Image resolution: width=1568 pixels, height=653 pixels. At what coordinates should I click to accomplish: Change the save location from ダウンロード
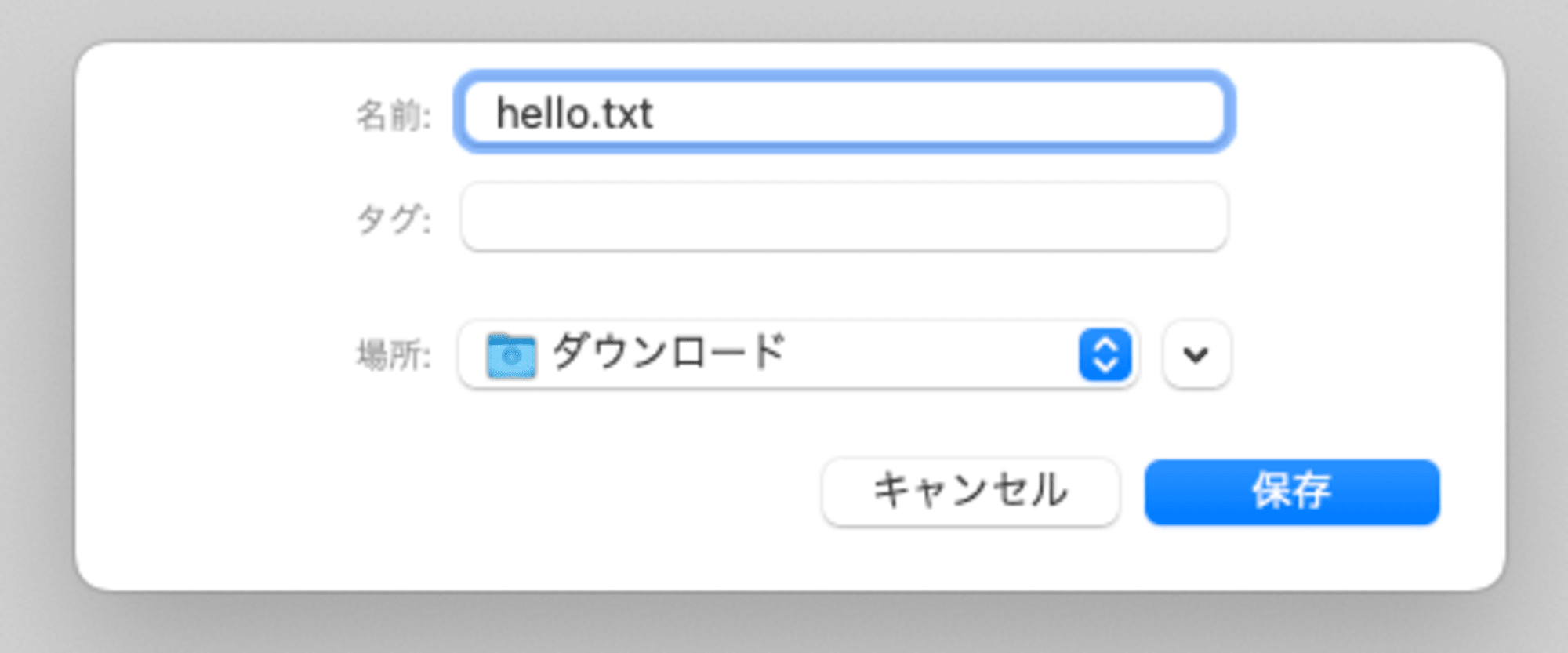point(798,355)
